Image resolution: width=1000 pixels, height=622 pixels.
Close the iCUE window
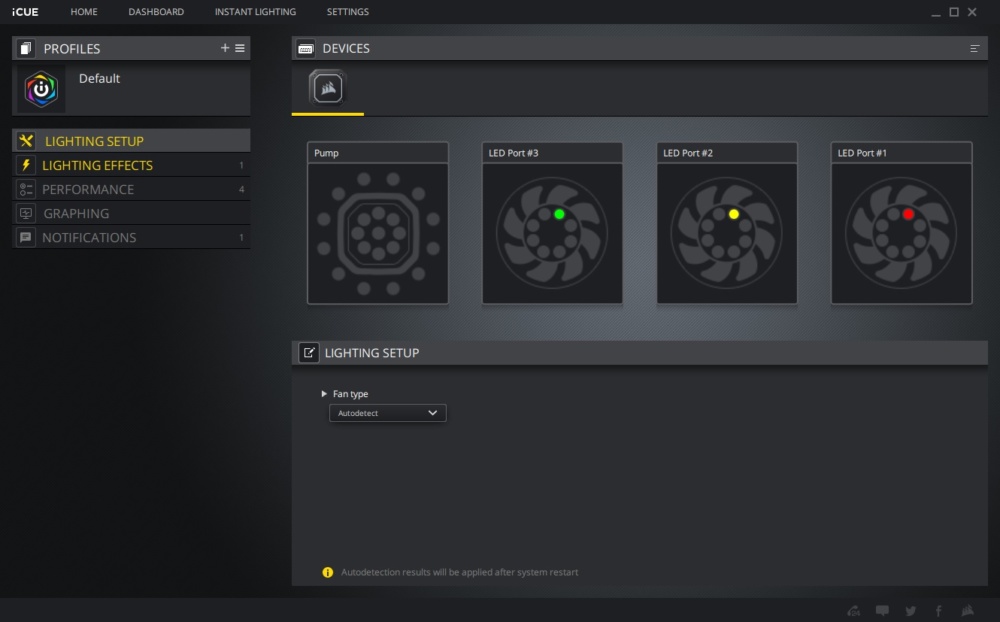click(972, 11)
